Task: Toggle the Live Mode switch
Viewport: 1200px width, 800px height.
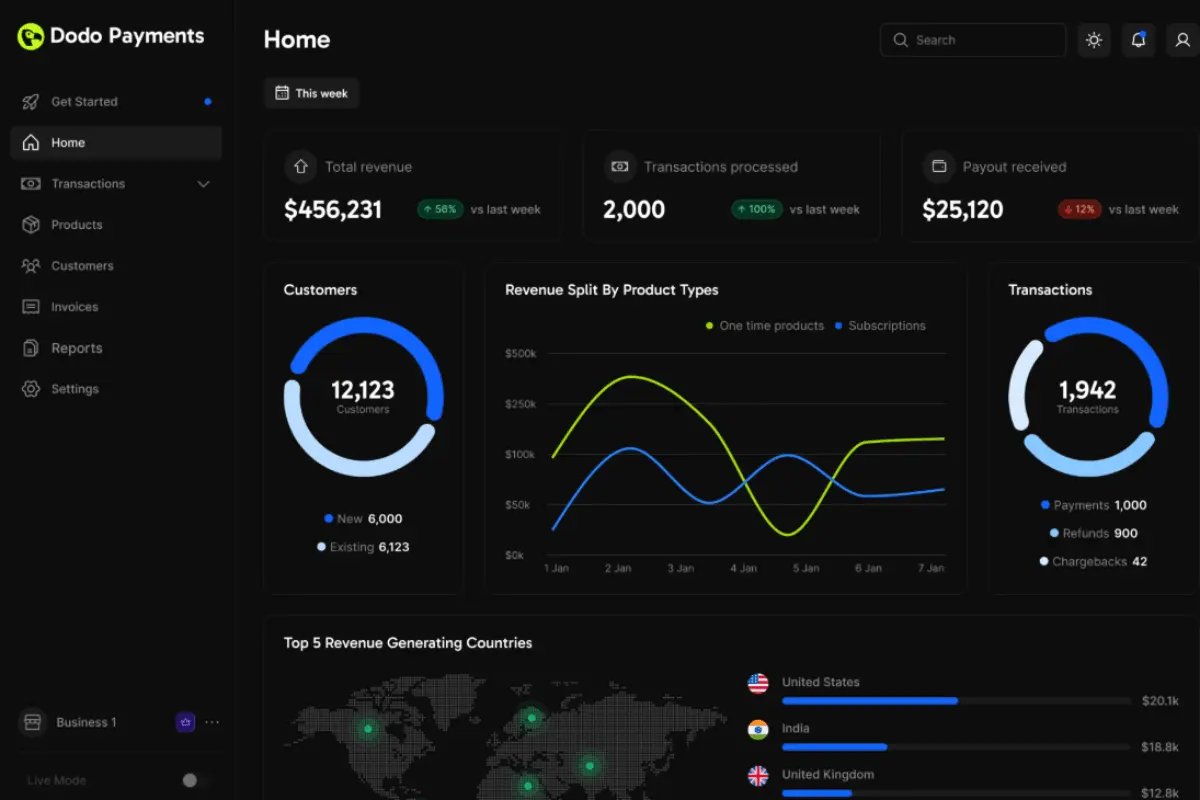Action: pyautogui.click(x=196, y=780)
